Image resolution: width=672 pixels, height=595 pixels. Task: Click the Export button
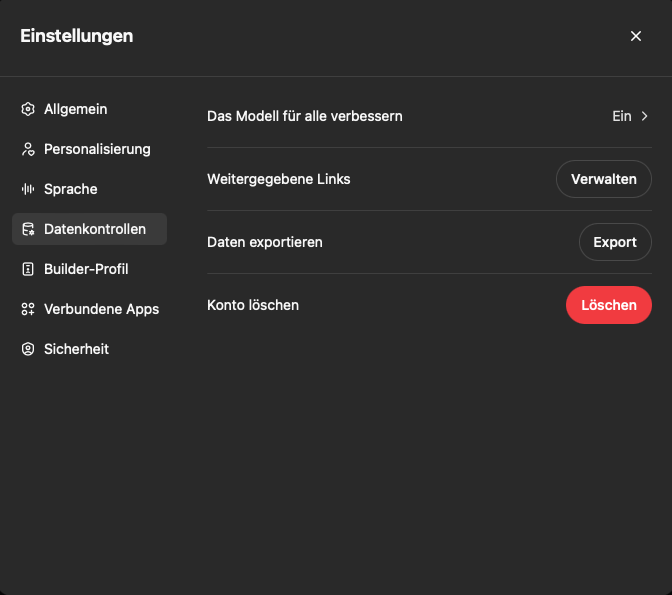coord(615,242)
